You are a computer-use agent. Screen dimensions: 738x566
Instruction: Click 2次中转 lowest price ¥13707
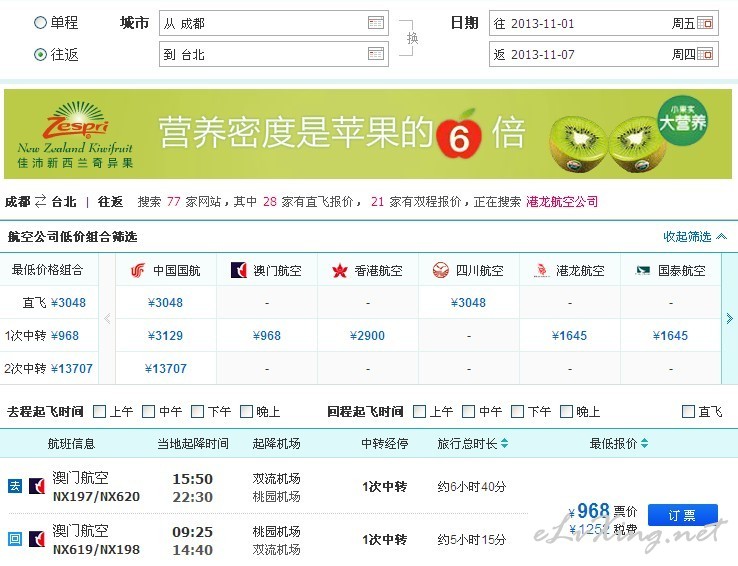tap(72, 368)
